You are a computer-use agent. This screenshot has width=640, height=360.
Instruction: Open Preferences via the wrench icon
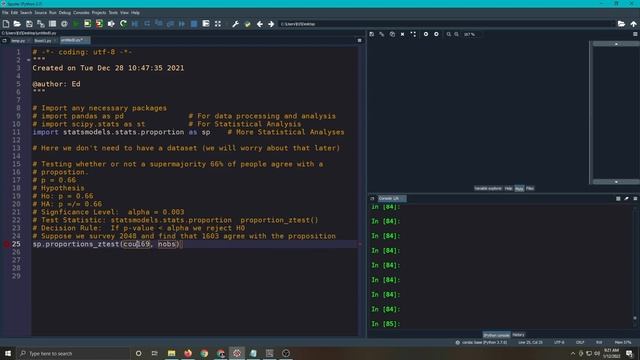click(236, 24)
